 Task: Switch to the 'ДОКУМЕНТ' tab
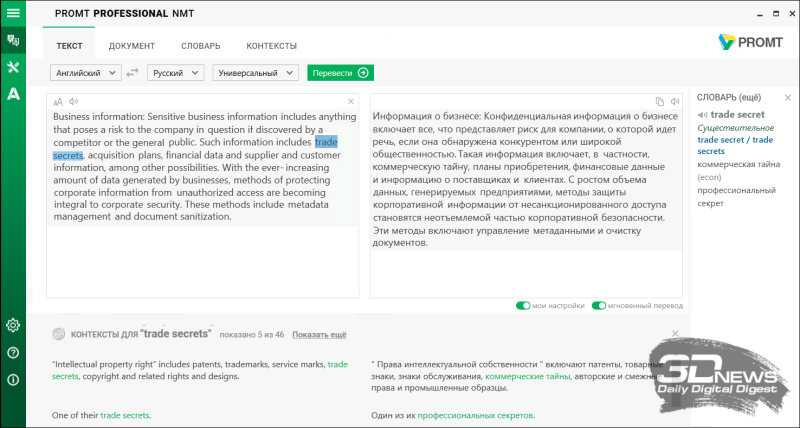coord(132,46)
